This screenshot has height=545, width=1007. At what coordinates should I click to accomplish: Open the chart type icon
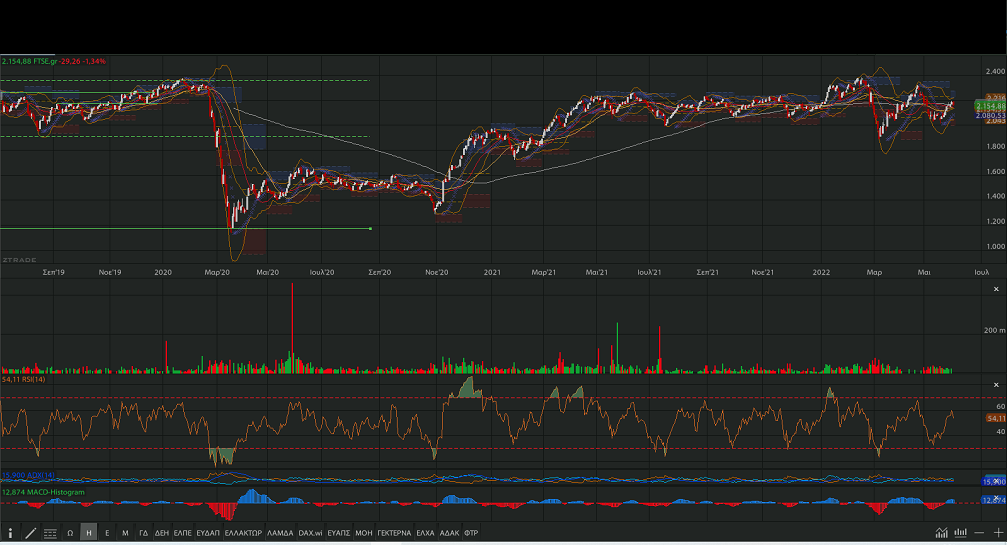pos(941,533)
